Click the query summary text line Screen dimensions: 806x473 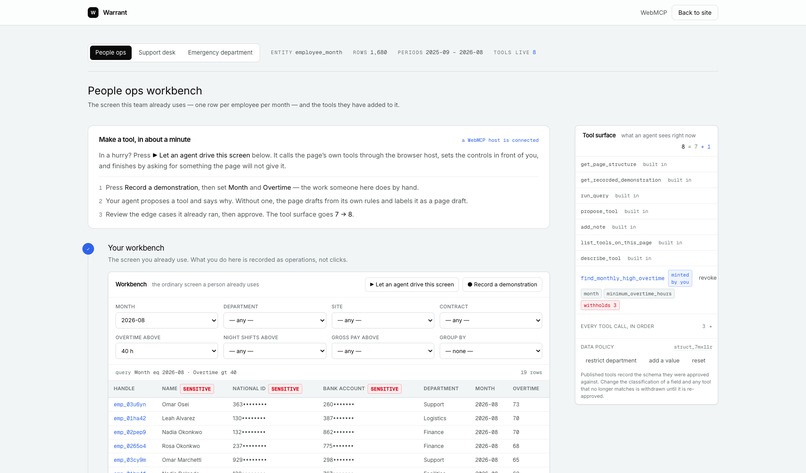(x=176, y=372)
